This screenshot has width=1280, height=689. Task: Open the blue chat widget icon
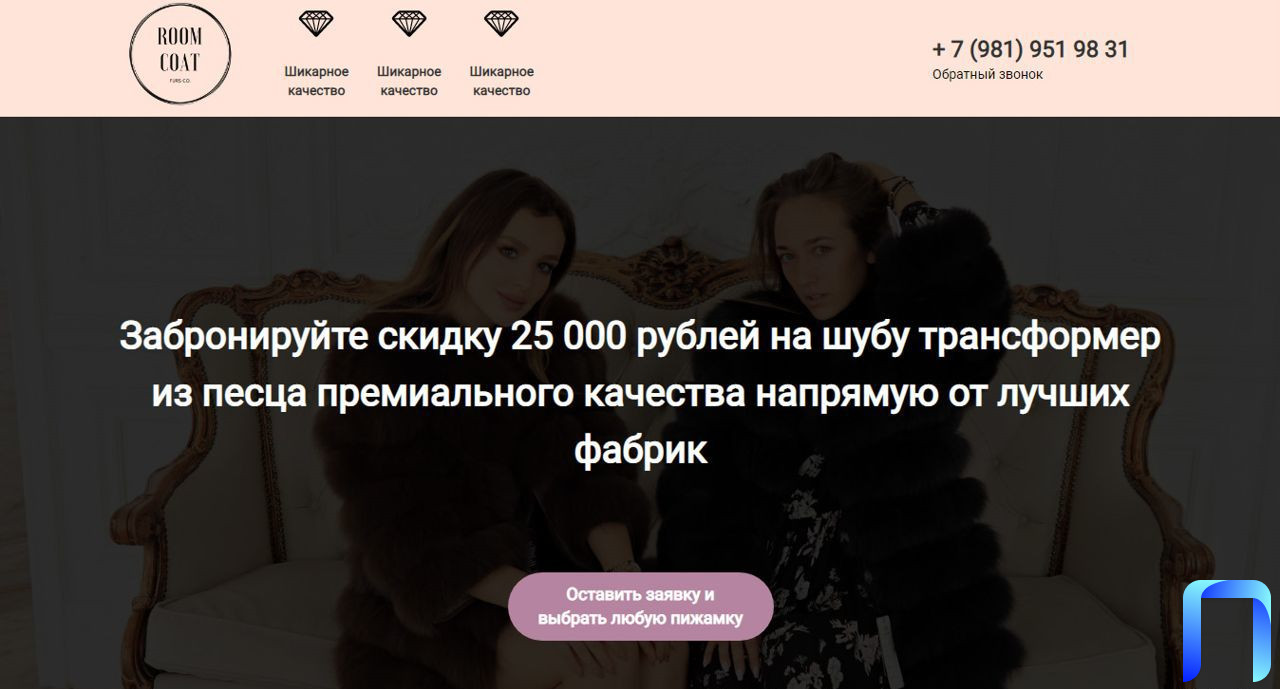1226,630
